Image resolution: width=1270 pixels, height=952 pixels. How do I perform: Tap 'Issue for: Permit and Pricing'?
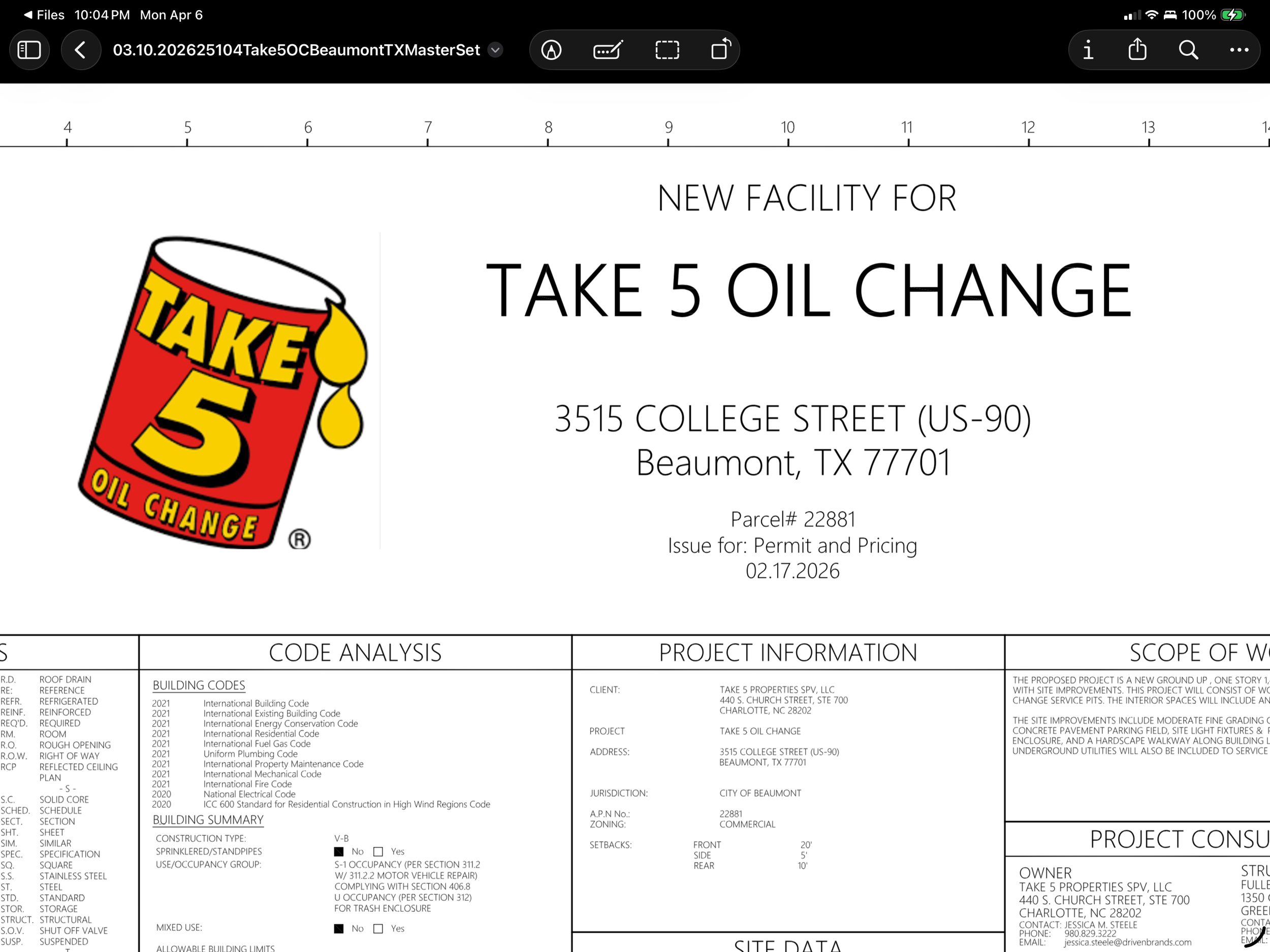tap(792, 546)
